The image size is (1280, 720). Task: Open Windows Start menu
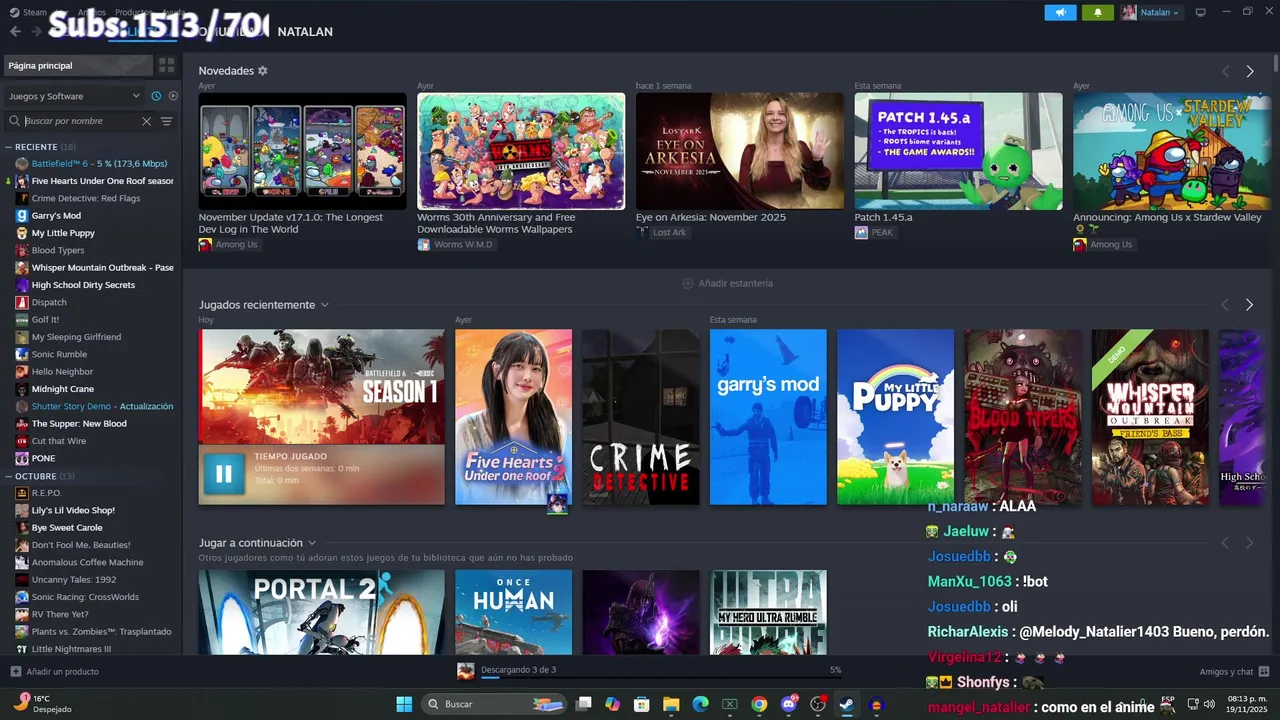click(404, 704)
